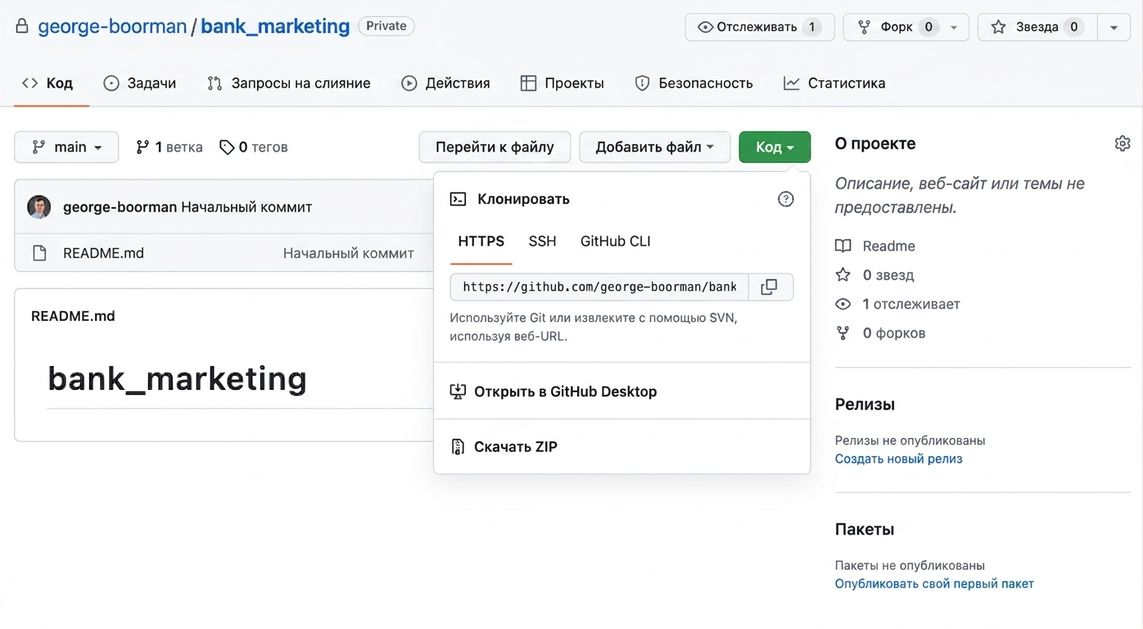Viewport: 1143px width, 629px height.
Task: Click the bank_marketing README heading
Action: click(177, 379)
